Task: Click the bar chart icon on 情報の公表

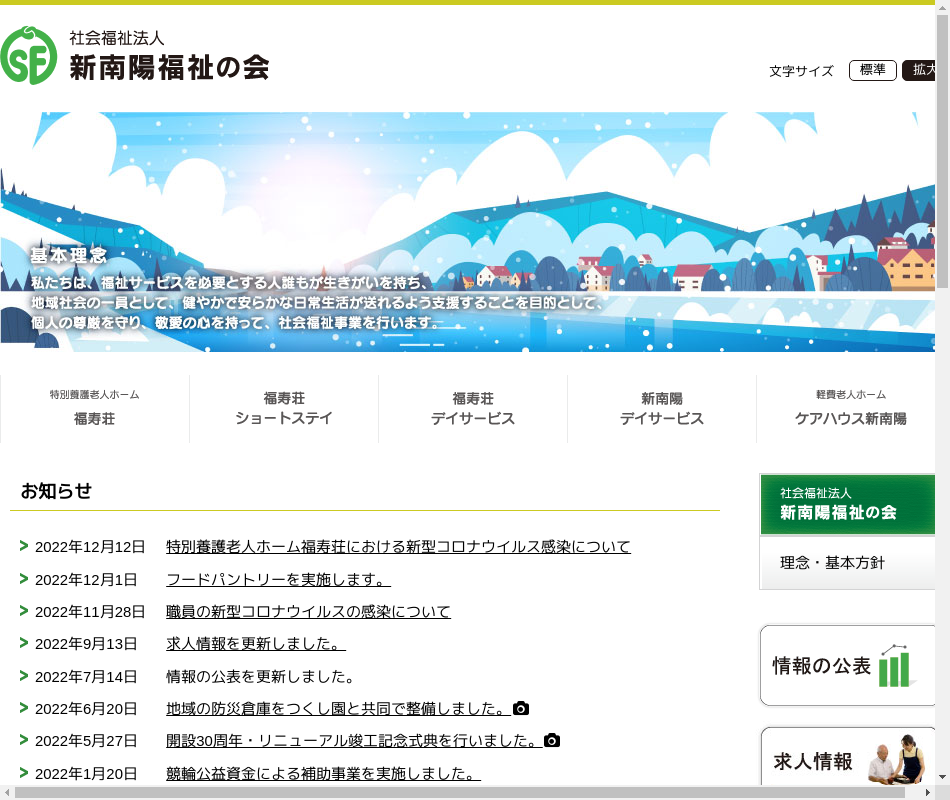Action: (897, 666)
